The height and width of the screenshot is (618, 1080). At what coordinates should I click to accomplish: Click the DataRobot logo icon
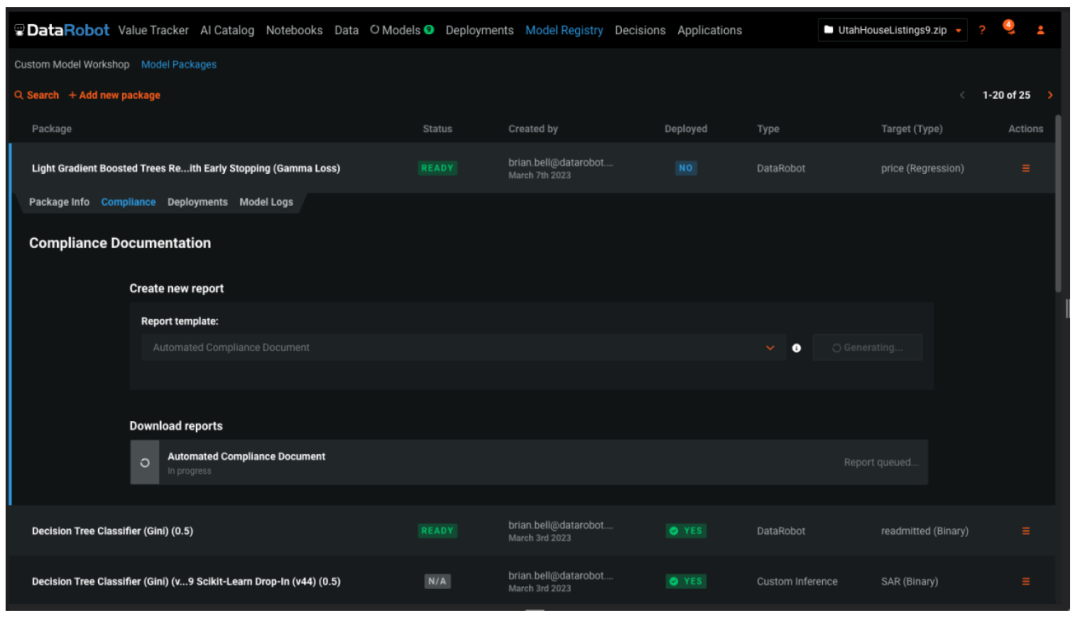tap(20, 30)
